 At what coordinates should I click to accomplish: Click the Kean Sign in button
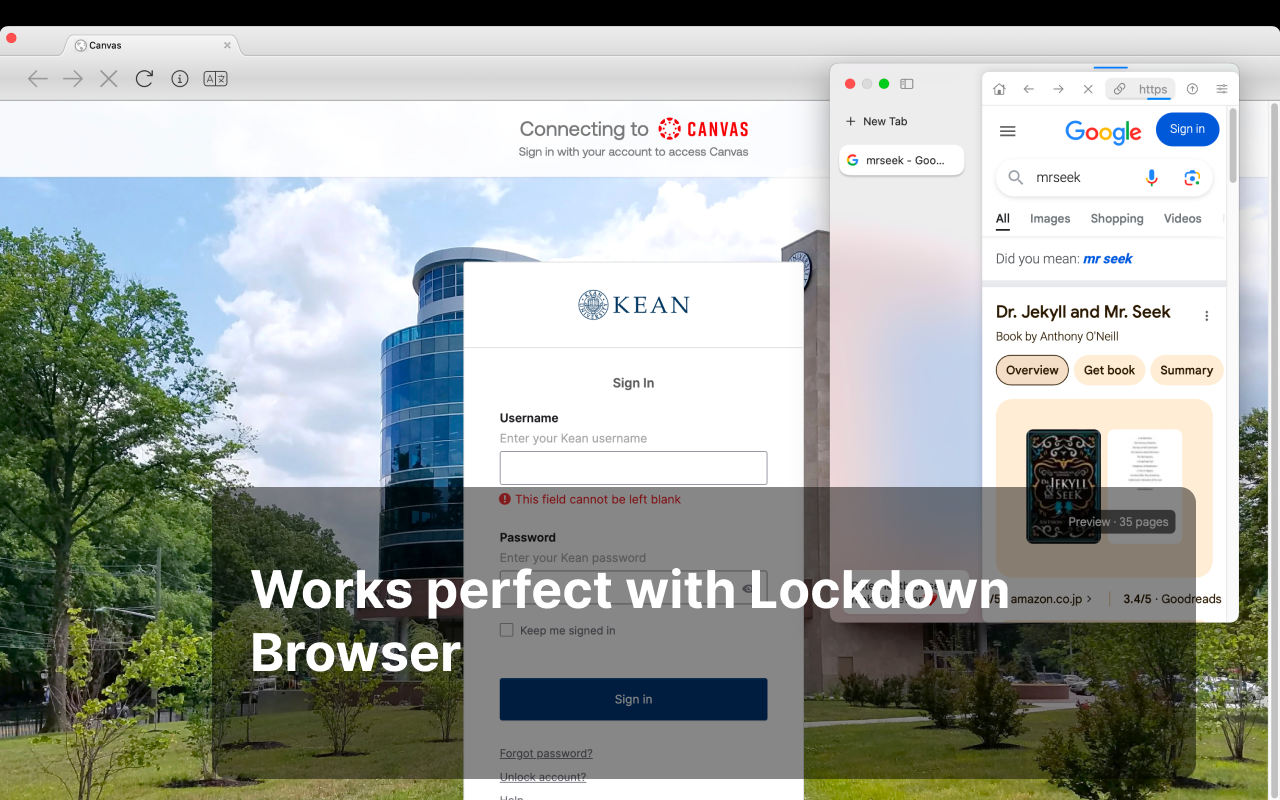[633, 699]
